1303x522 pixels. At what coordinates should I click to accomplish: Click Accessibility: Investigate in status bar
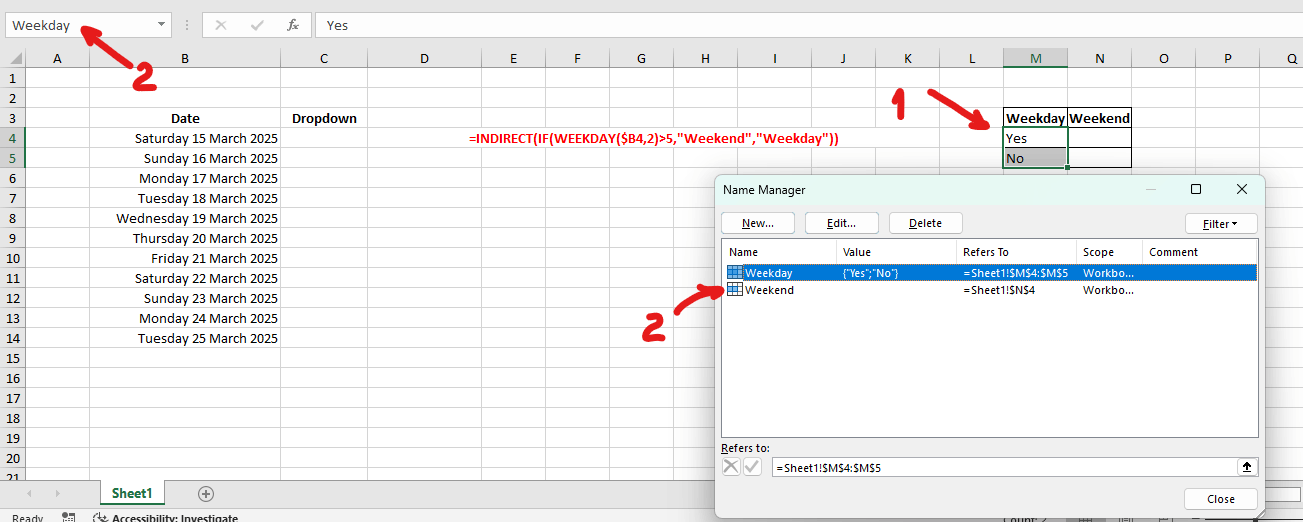pyautogui.click(x=166, y=518)
